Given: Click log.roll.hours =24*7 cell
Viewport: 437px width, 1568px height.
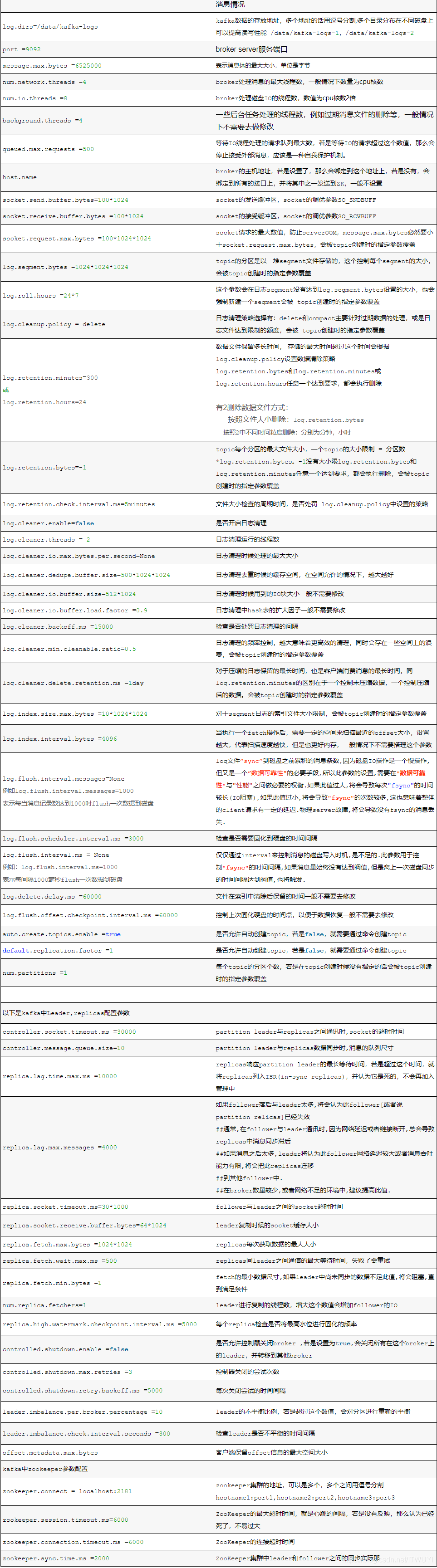Looking at the screenshot, I should pos(107,296).
